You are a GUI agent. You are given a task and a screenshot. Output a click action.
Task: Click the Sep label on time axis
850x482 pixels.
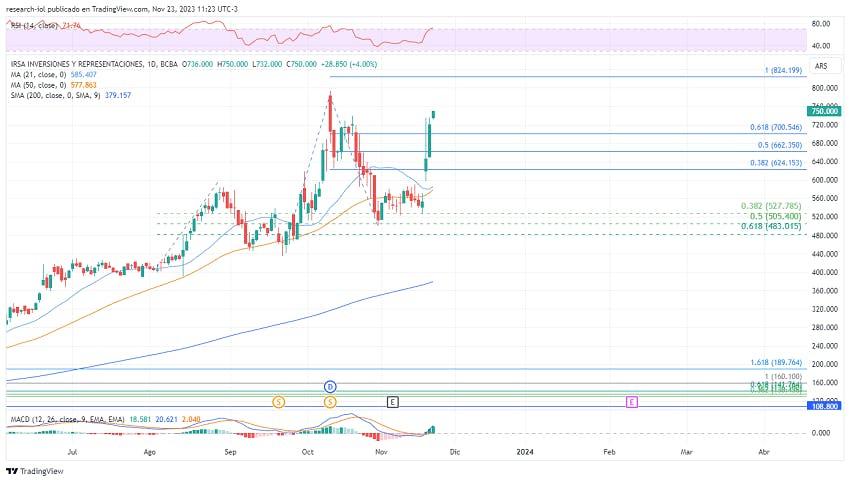coord(230,452)
